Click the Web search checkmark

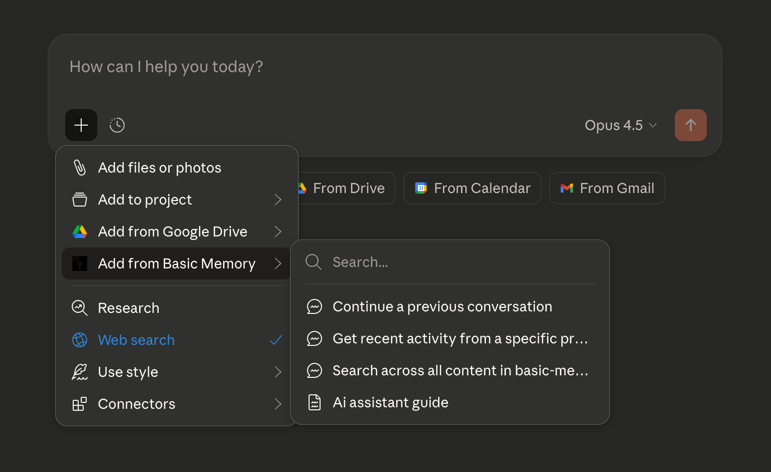276,340
